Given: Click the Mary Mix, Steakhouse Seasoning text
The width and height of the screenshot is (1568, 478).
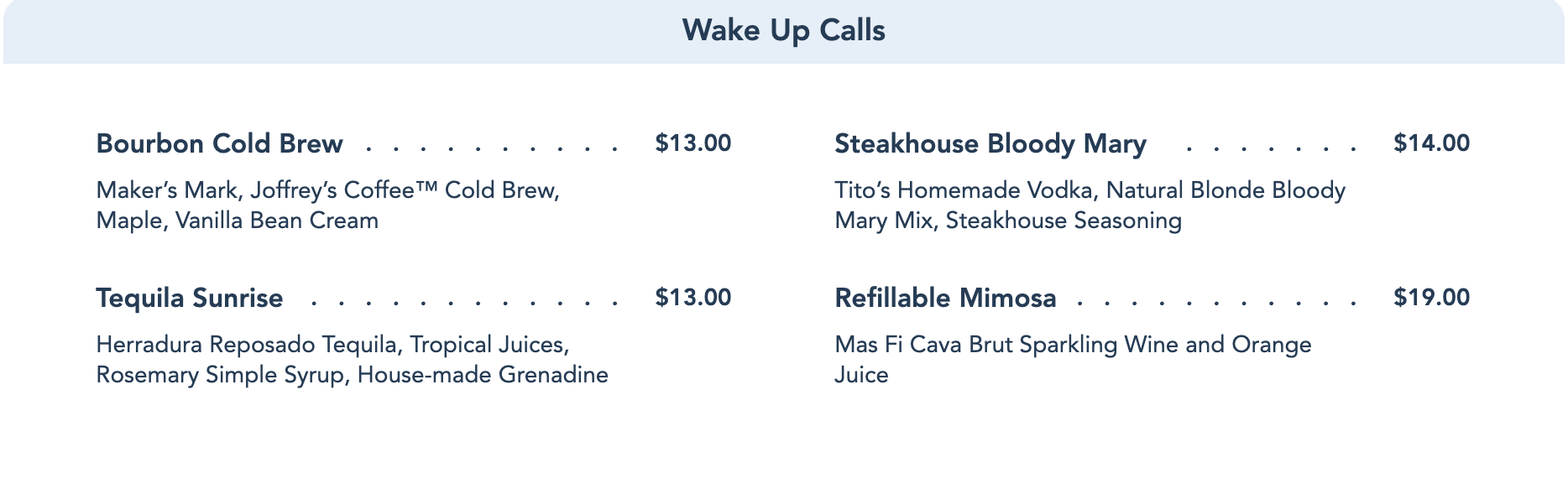Looking at the screenshot, I should pyautogui.click(x=1007, y=221).
